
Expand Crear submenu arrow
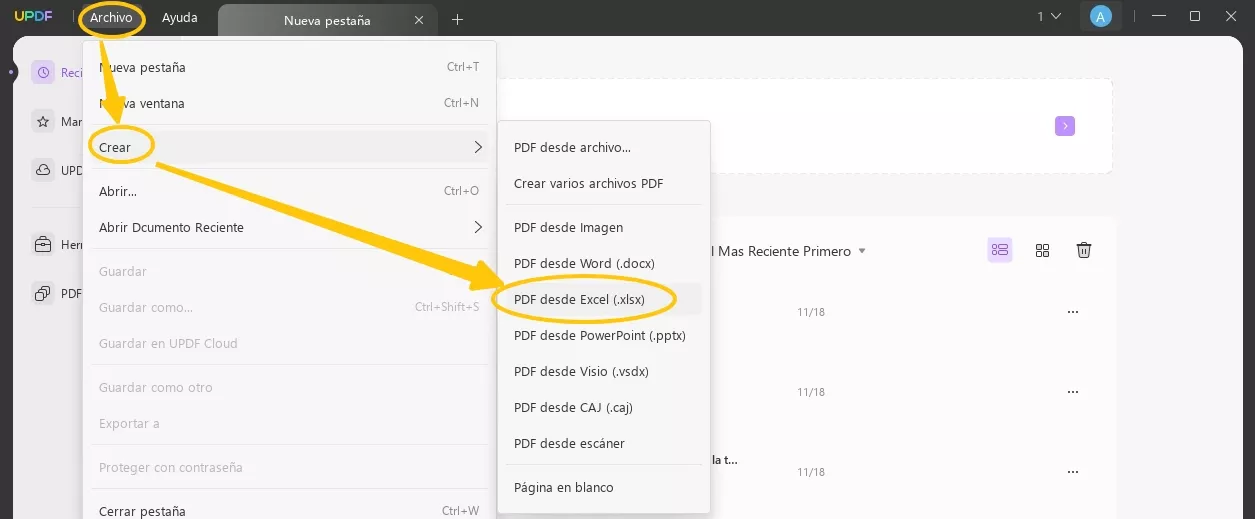tap(478, 147)
